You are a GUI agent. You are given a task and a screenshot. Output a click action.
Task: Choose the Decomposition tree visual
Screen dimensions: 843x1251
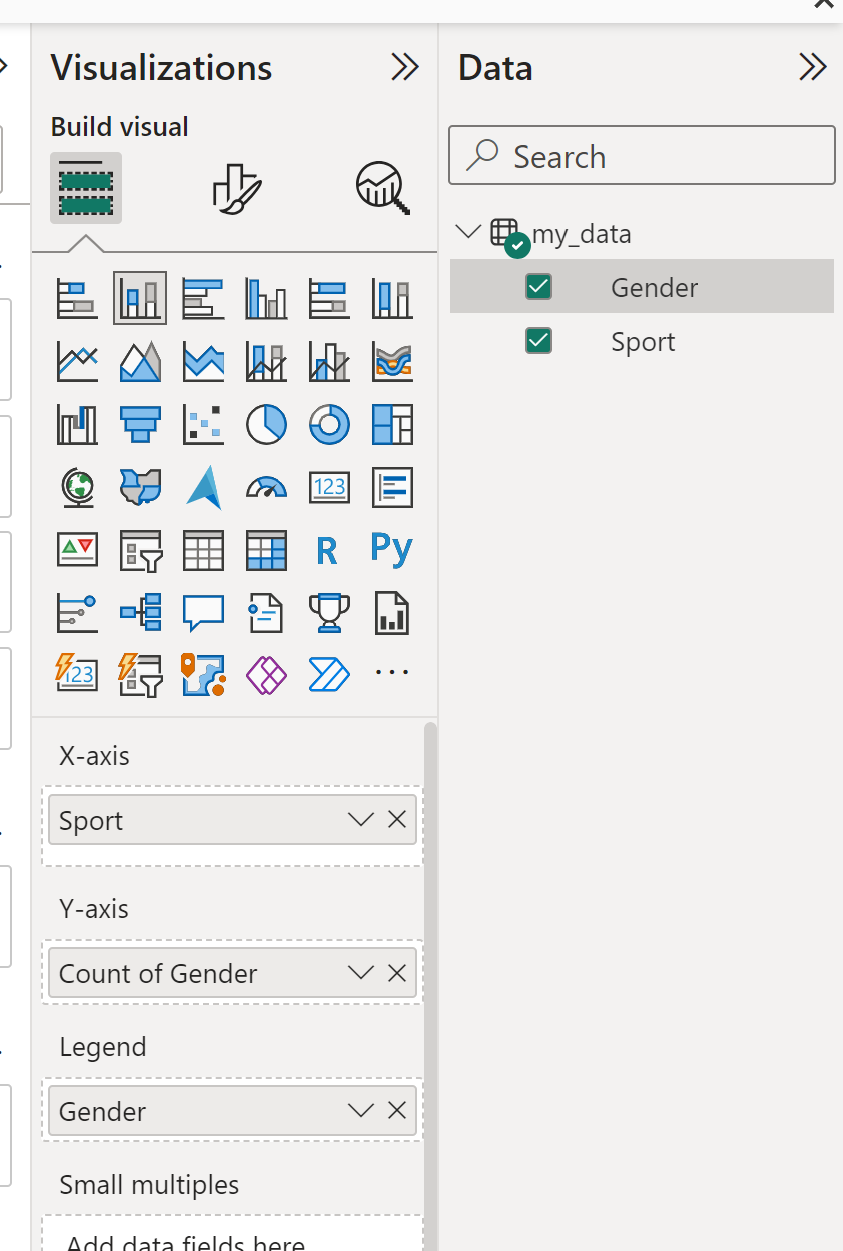[140, 612]
